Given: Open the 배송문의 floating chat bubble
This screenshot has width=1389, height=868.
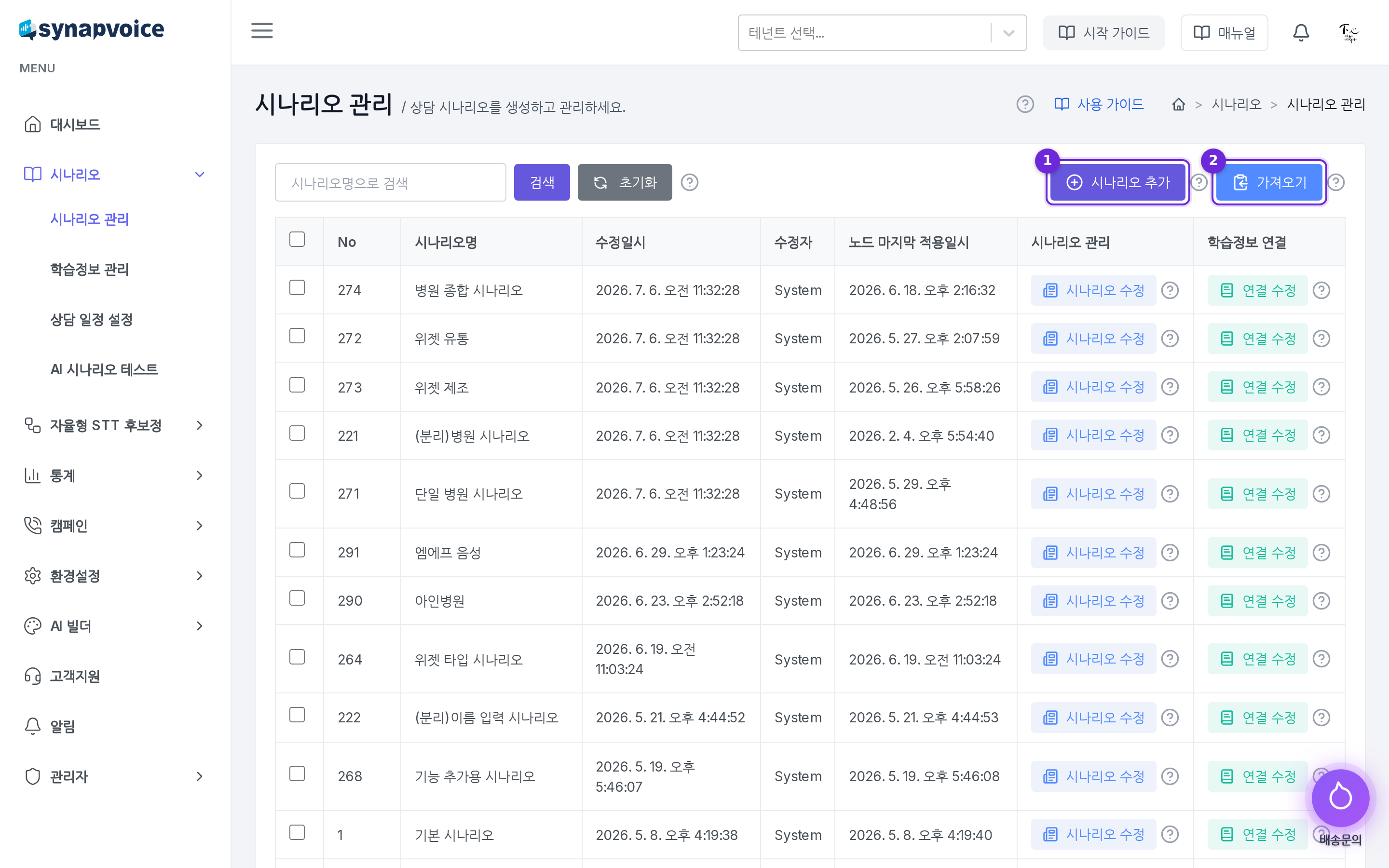Looking at the screenshot, I should coord(1340,798).
